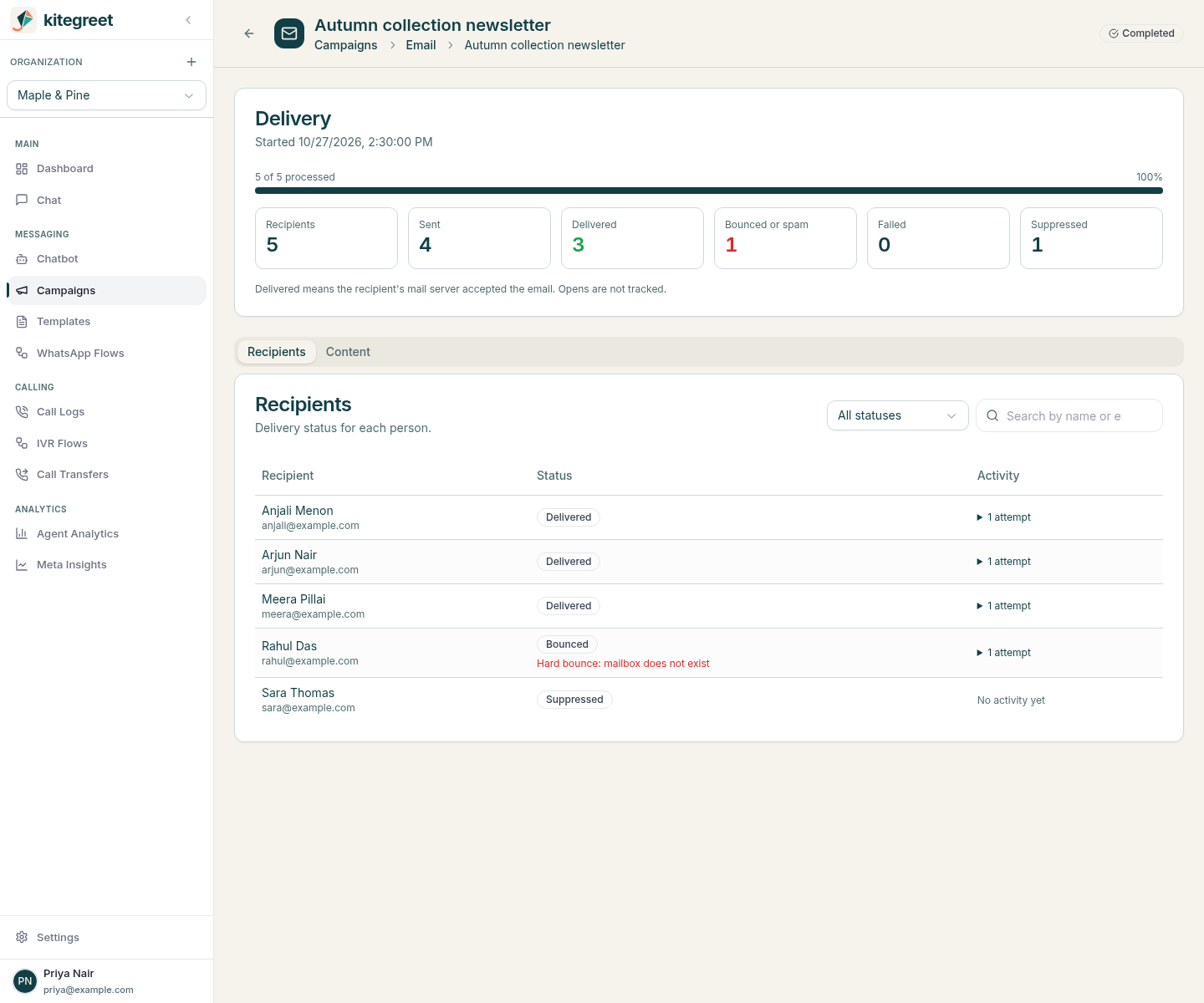Click the Suppressed stat card
This screenshot has height=1003, width=1204.
click(x=1091, y=238)
